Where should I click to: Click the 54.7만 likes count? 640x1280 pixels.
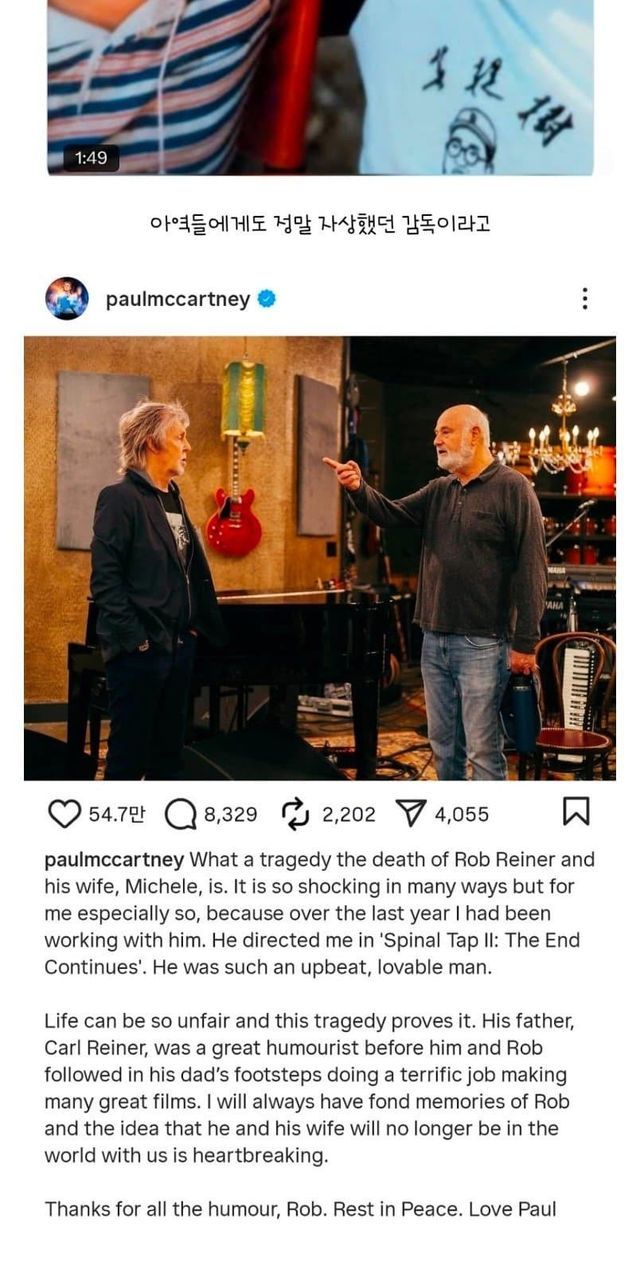click(116, 814)
